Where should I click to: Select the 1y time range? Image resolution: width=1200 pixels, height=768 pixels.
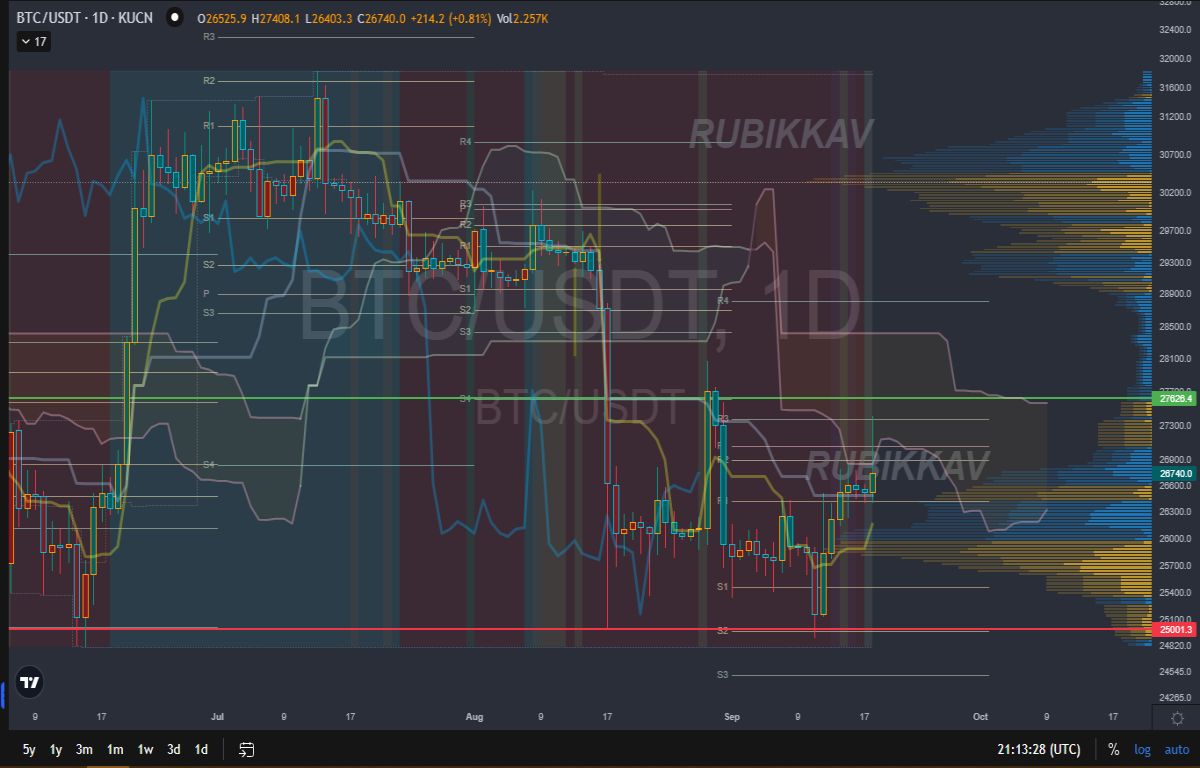[x=57, y=749]
